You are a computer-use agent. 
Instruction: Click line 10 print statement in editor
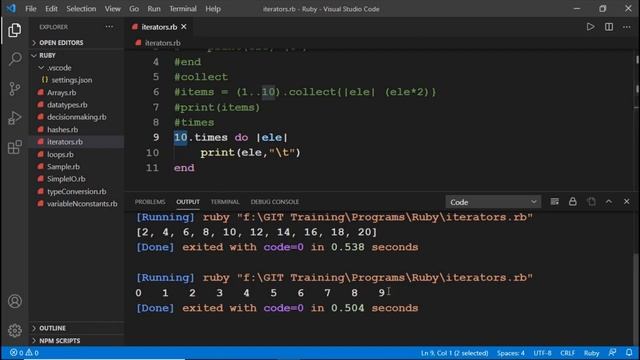click(250, 153)
